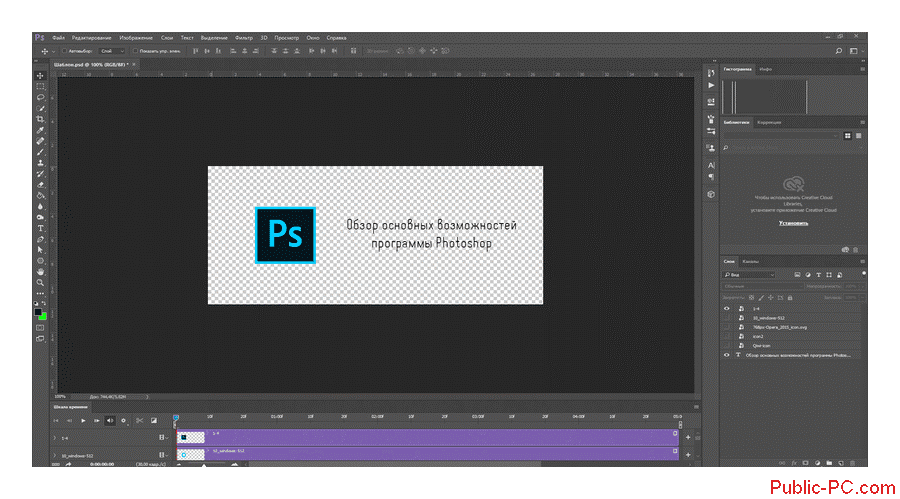Select the Crop tool
This screenshot has width=900, height=499.
pyautogui.click(x=40, y=119)
